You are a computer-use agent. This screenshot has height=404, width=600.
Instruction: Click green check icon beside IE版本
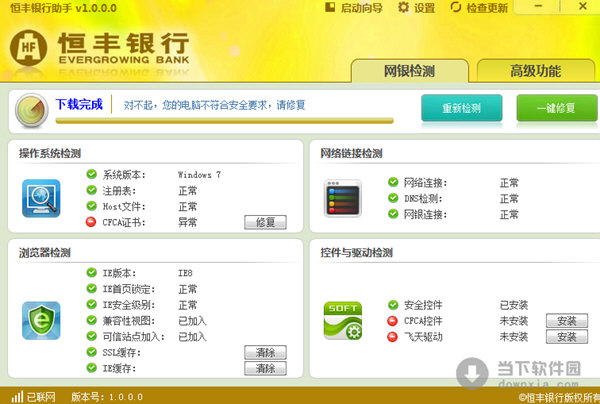[x=91, y=272]
